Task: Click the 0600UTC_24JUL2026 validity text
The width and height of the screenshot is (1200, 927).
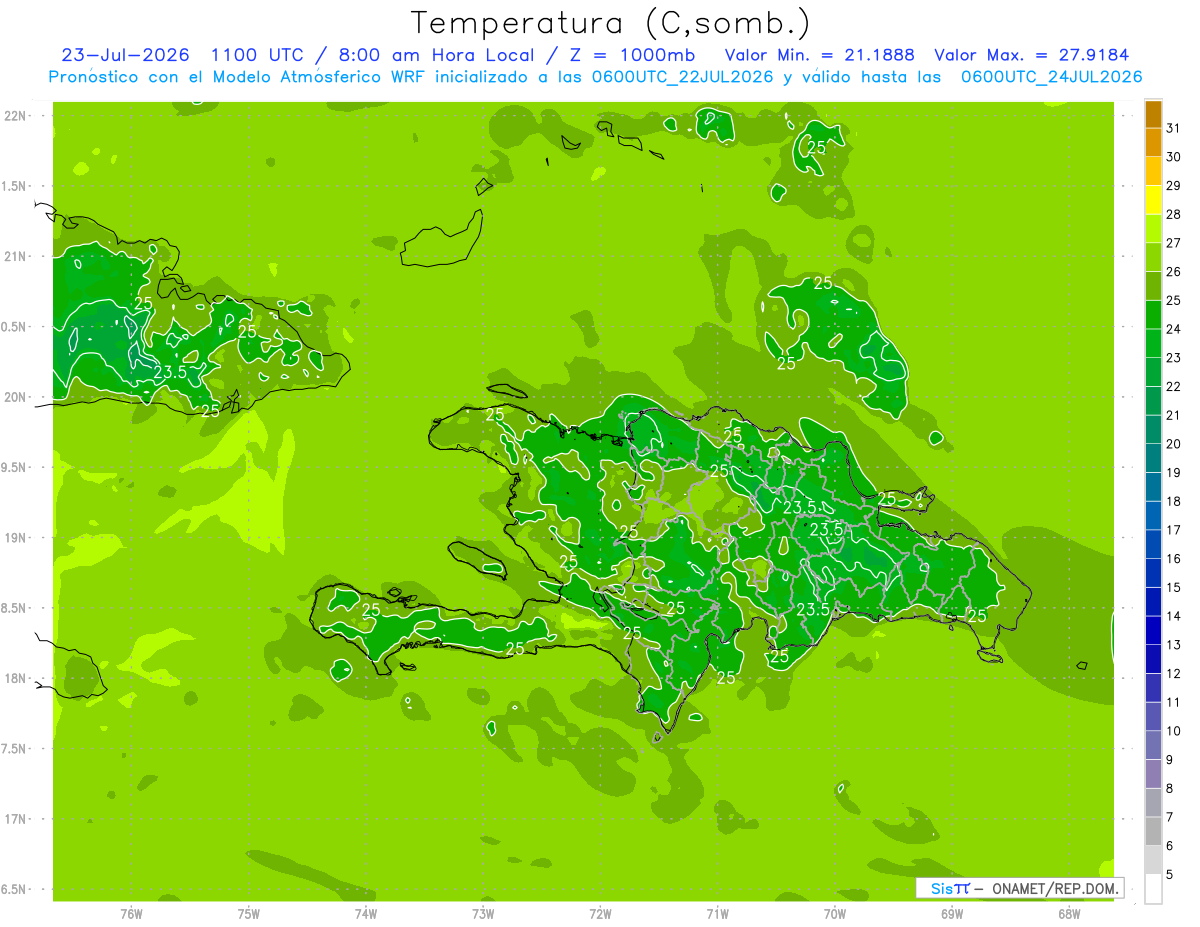Action: pos(1052,77)
